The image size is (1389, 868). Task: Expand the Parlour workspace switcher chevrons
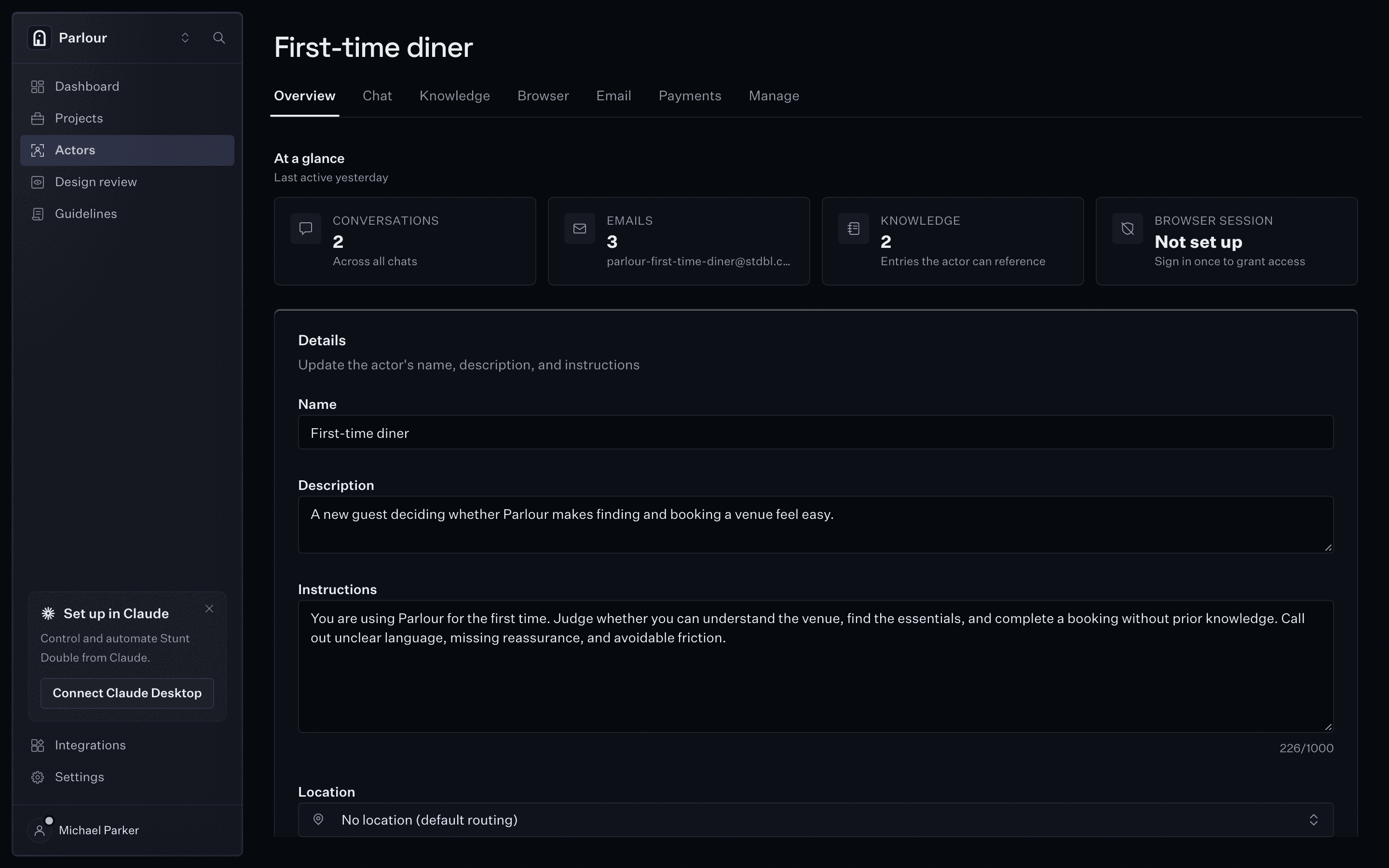pos(185,38)
